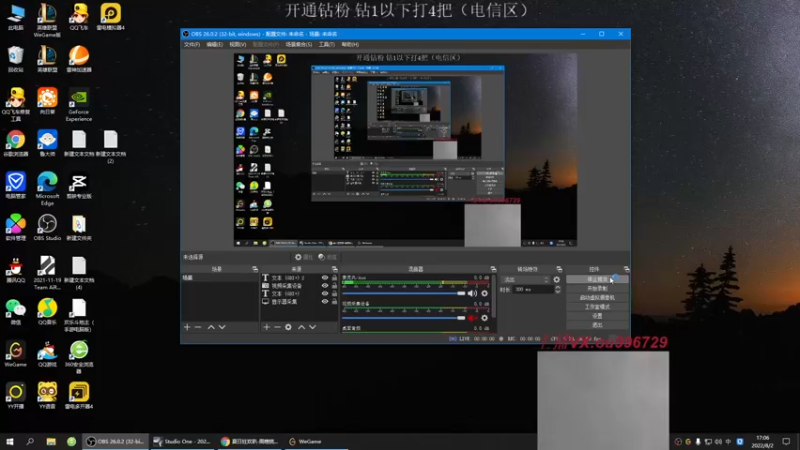800x450 pixels.
Task: Toggle visibility of the first text source
Action: [324, 278]
